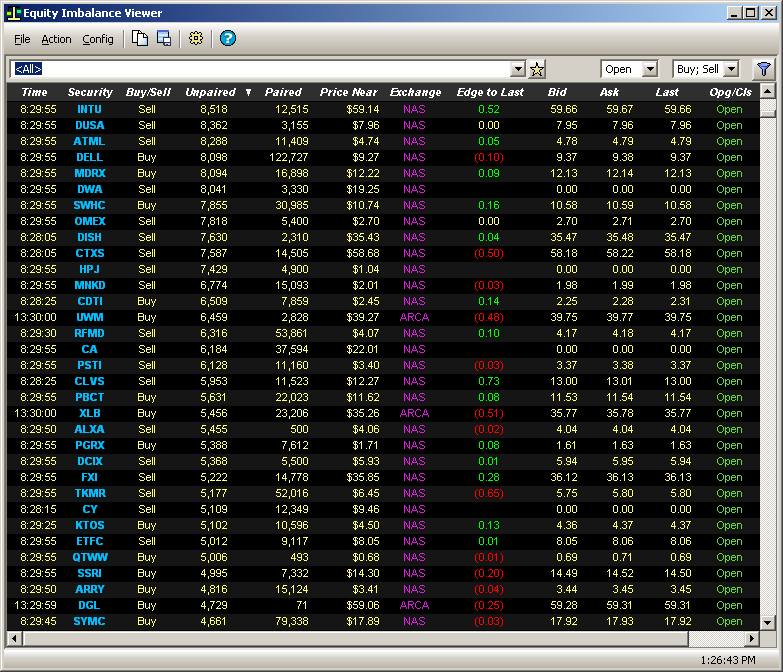Click the status bar time 1:26:43 PM
783x672 pixels.
pyautogui.click(x=728, y=660)
